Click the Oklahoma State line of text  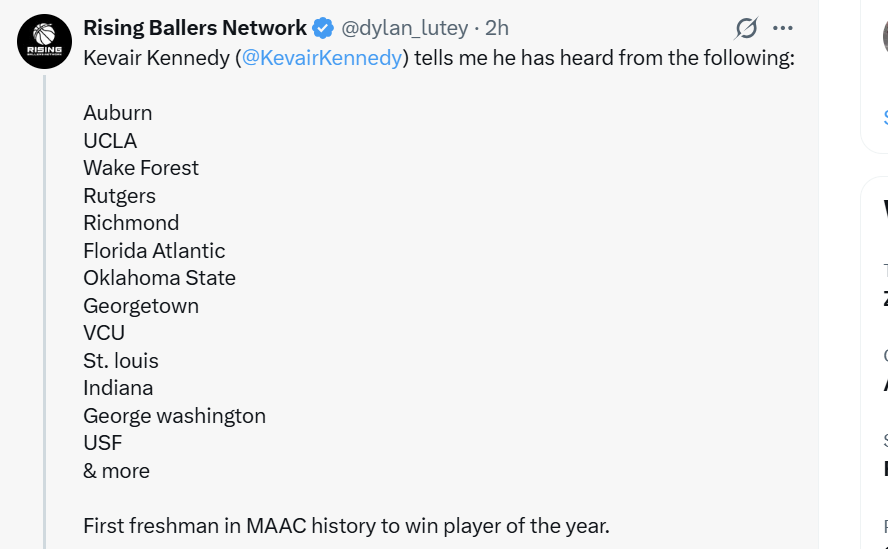tap(159, 278)
